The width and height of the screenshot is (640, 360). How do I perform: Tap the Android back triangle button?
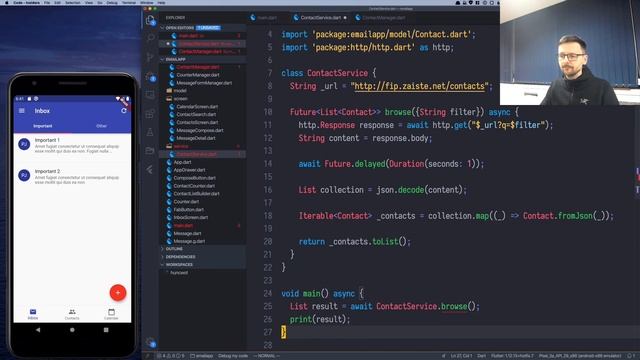pyautogui.click(x=38, y=329)
